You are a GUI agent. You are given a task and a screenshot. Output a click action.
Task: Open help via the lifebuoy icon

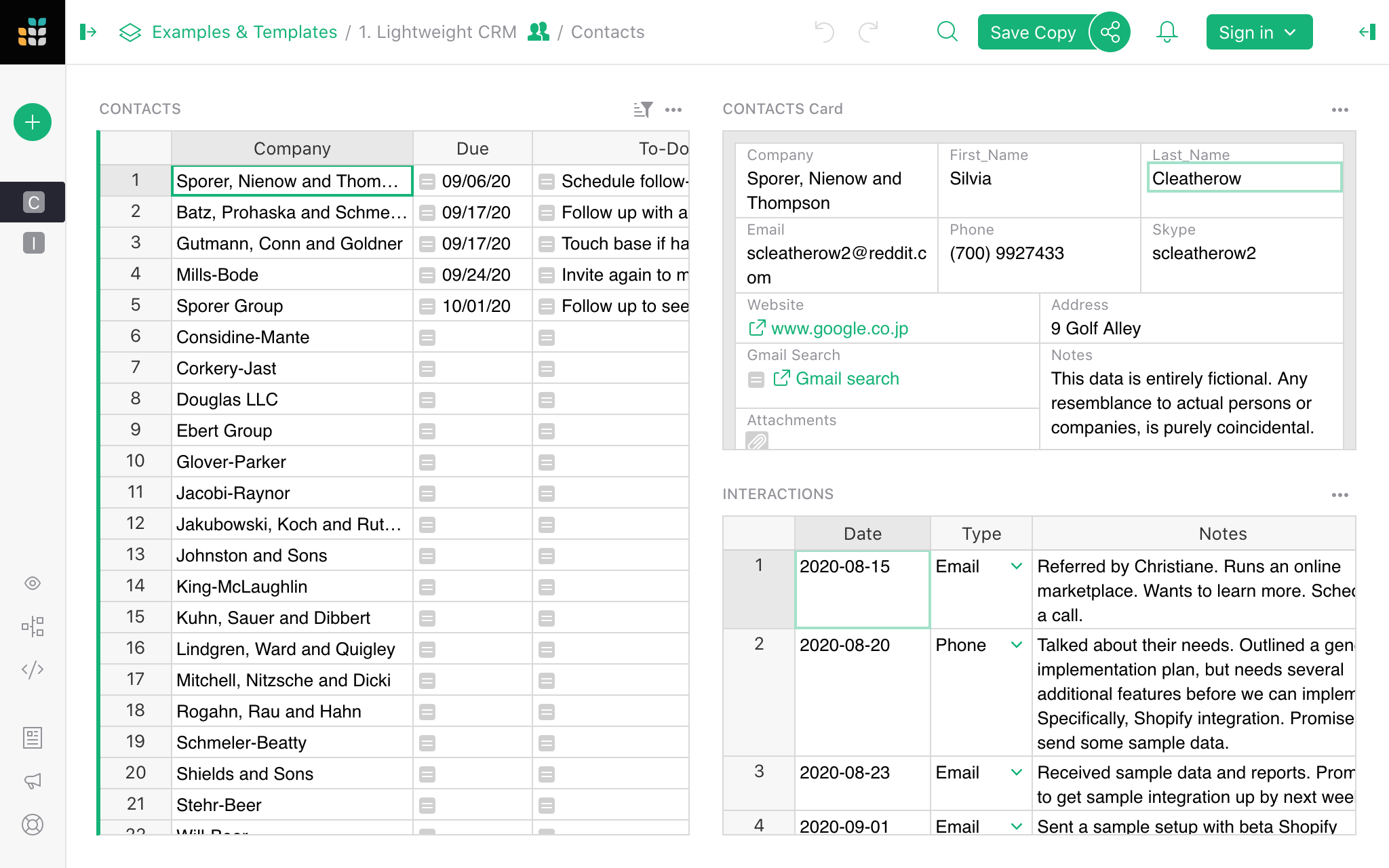click(x=33, y=825)
